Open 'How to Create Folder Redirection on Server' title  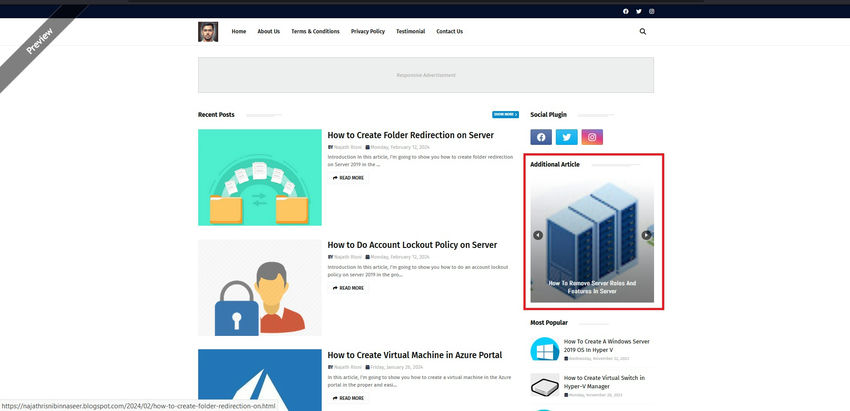(410, 135)
